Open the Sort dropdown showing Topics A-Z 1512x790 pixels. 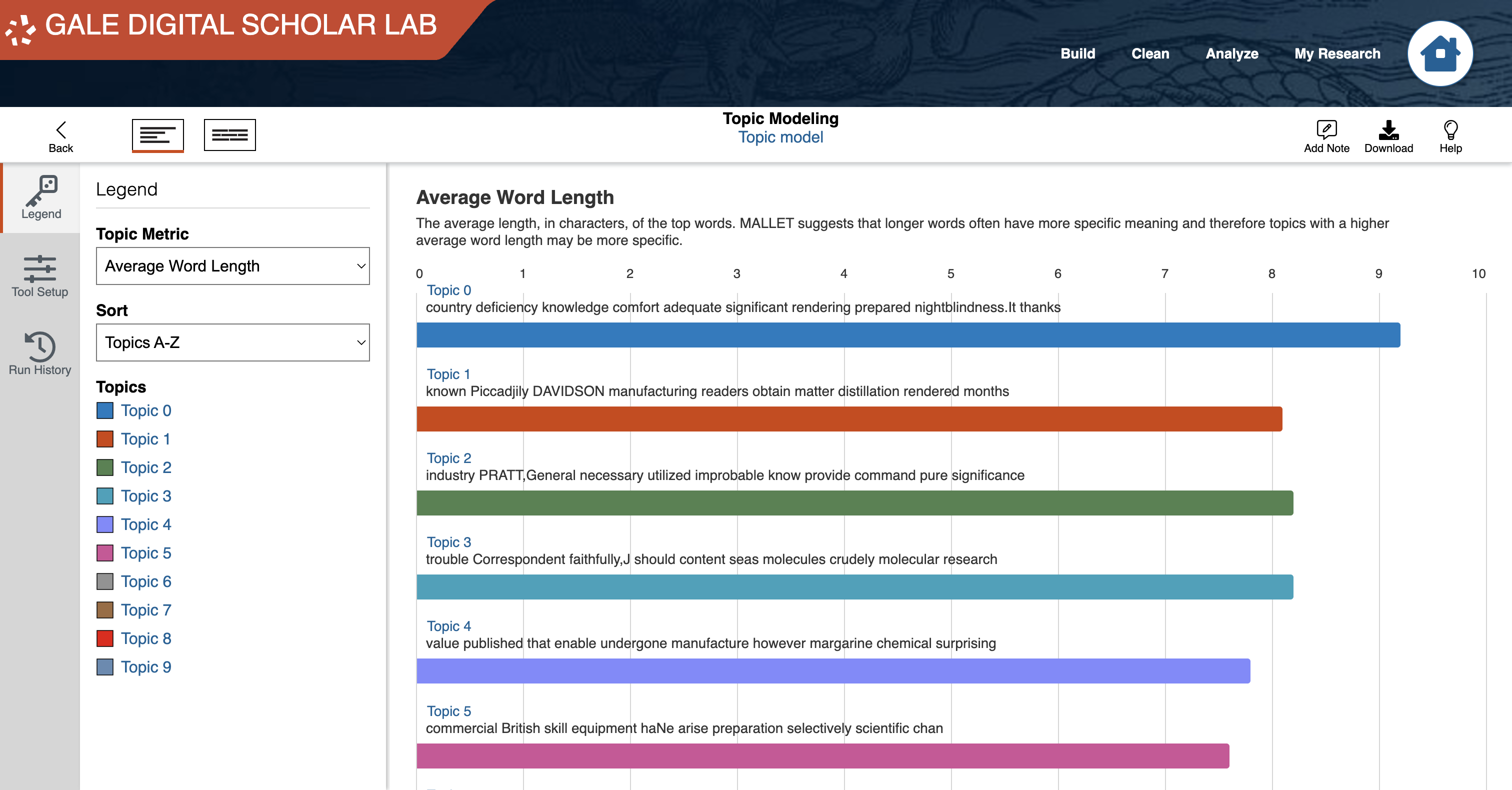point(232,343)
